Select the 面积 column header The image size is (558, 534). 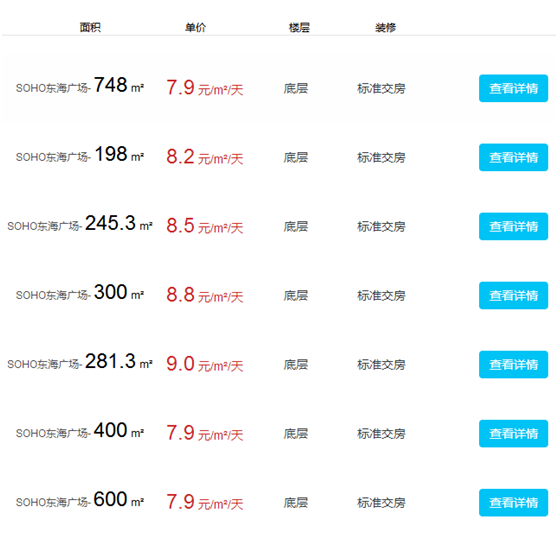pos(90,27)
